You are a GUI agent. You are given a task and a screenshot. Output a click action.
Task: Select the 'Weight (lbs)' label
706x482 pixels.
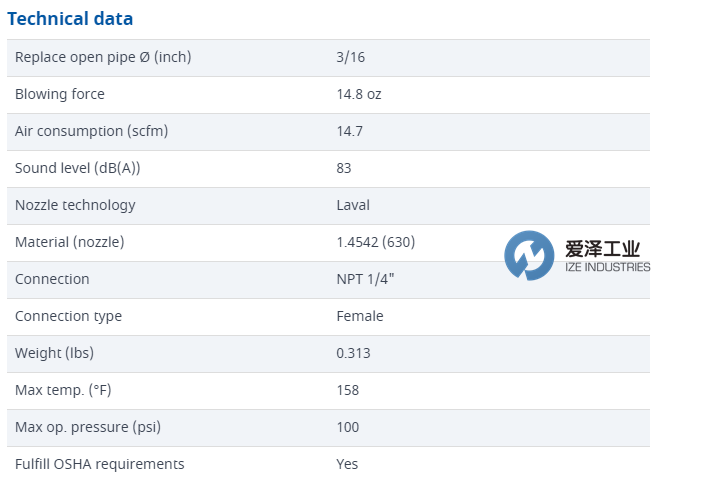coord(54,353)
